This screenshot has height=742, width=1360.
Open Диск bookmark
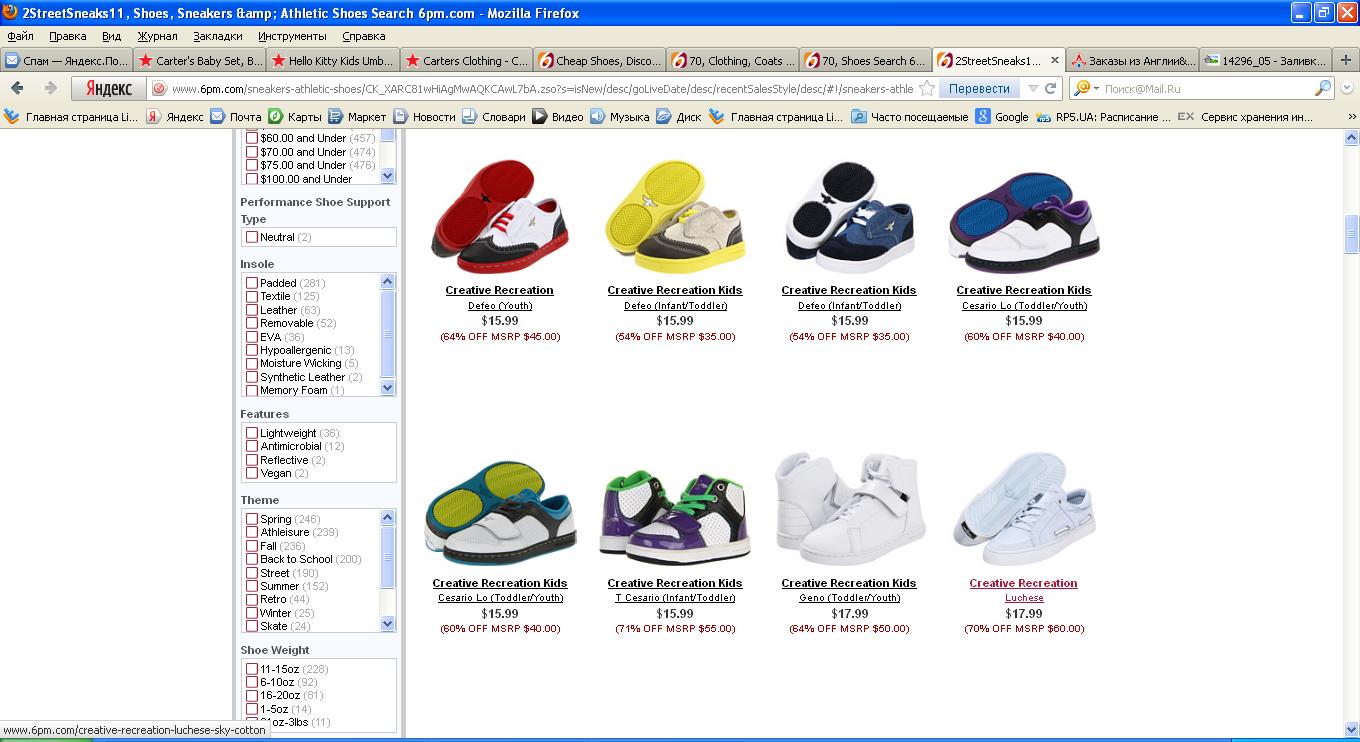[x=679, y=117]
